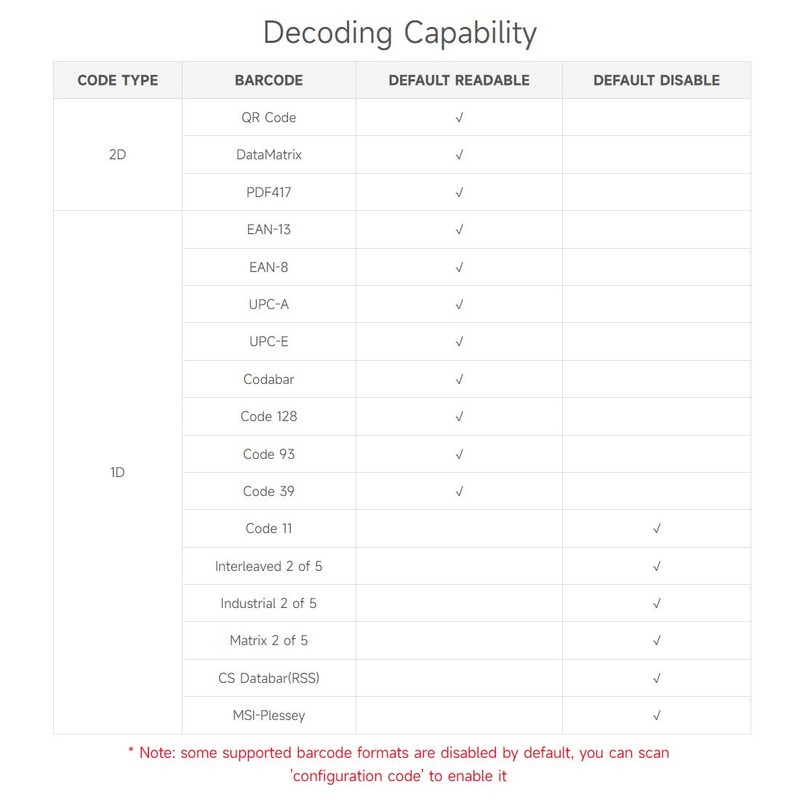This screenshot has height=800, width=800.
Task: Select the 2D code type cell
Action: (117, 155)
